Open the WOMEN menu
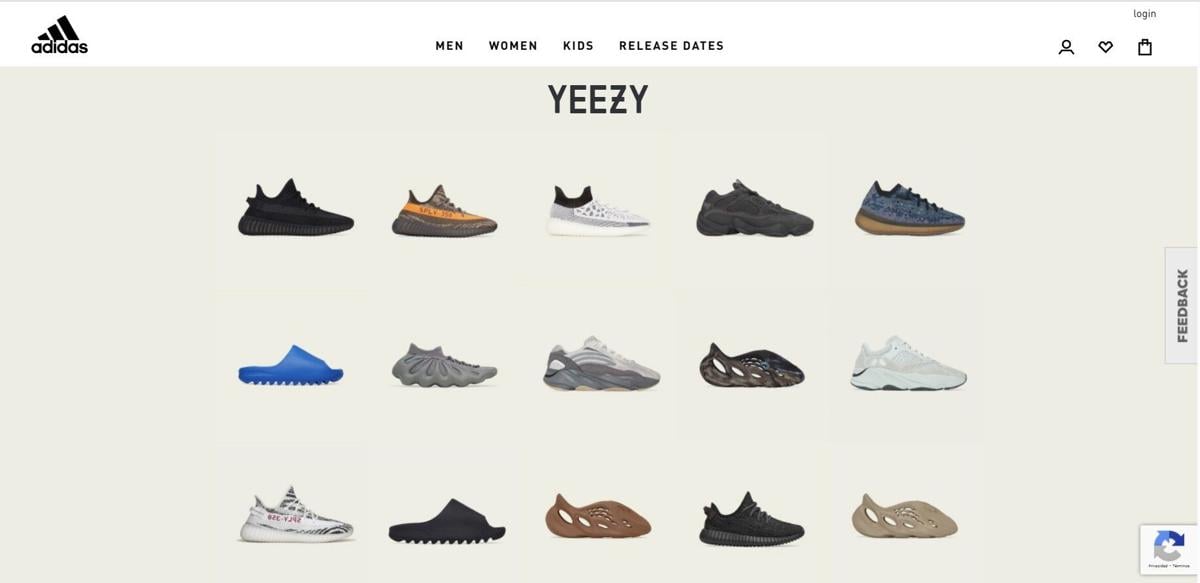Viewport: 1200px width, 583px height. (513, 46)
